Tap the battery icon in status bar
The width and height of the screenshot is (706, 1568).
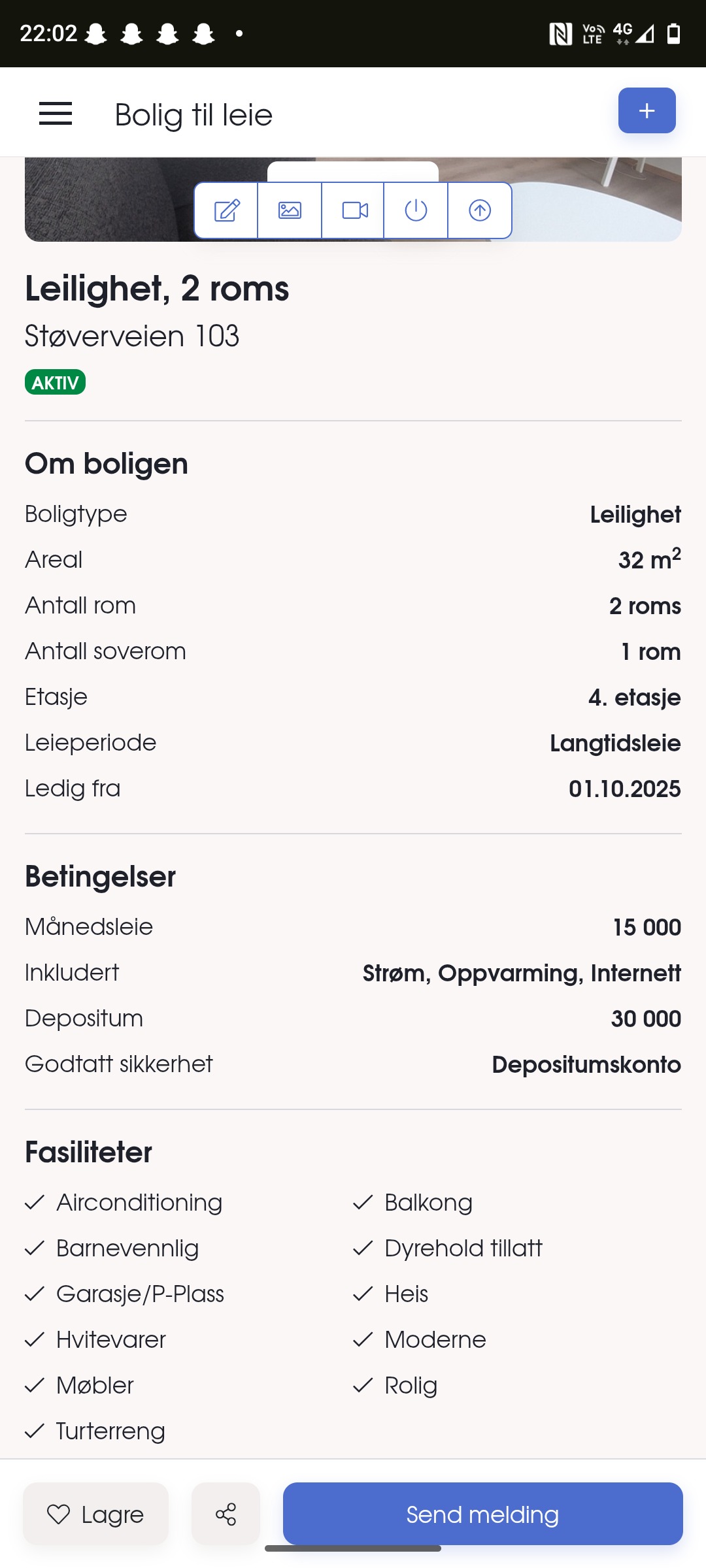click(673, 33)
